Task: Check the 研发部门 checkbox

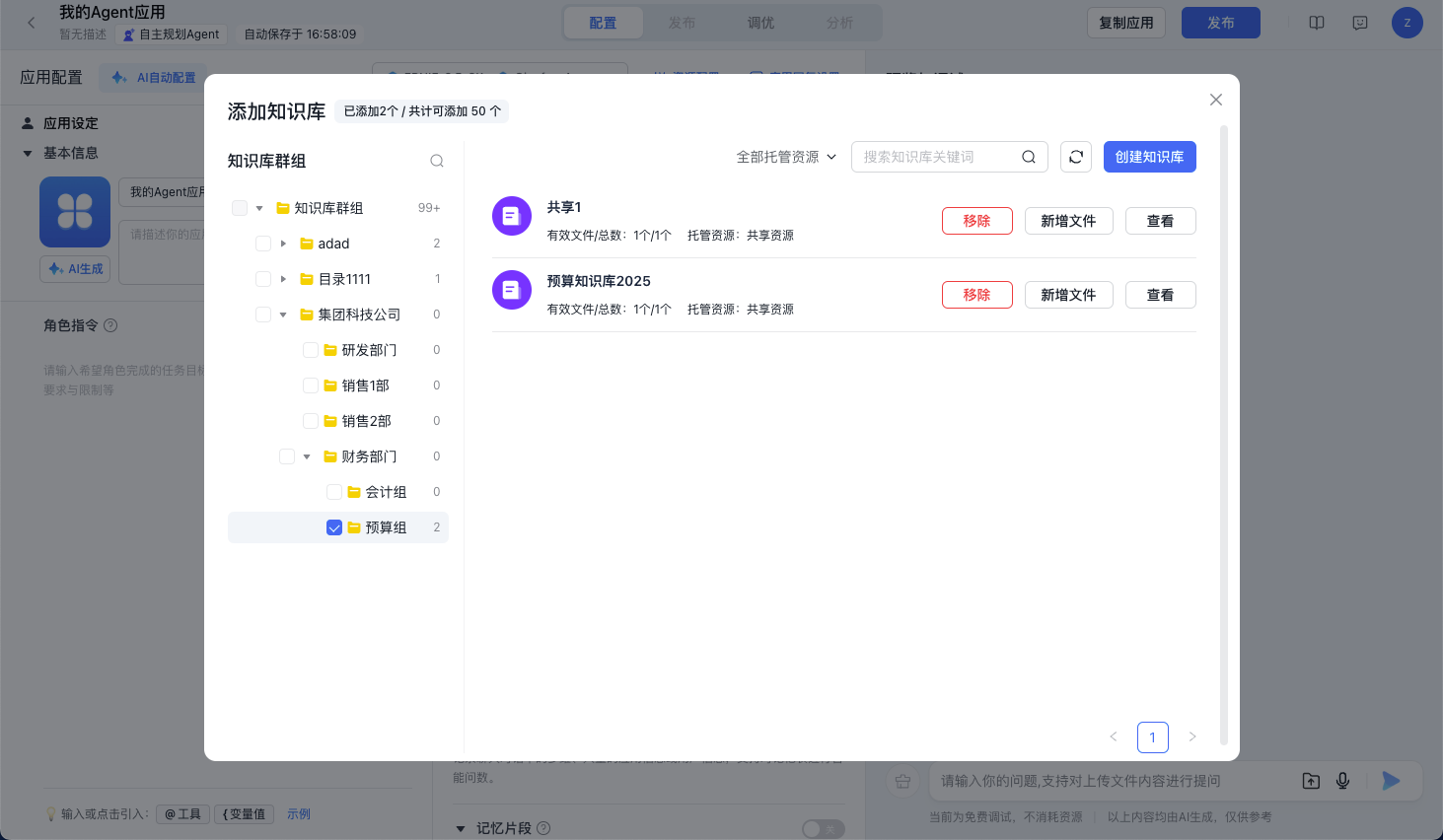Action: click(311, 350)
